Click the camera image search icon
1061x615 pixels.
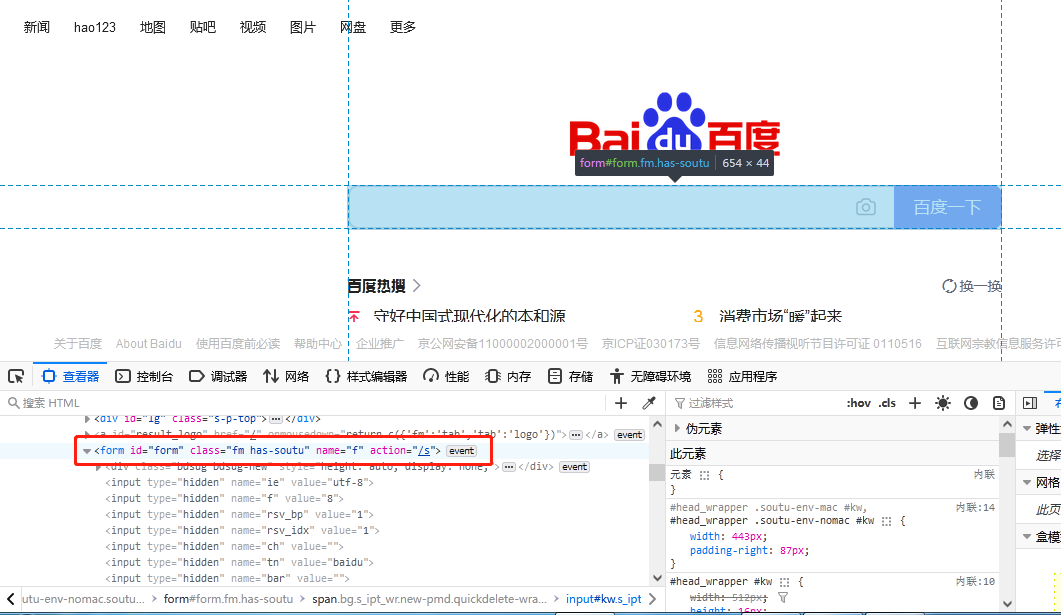pos(865,207)
